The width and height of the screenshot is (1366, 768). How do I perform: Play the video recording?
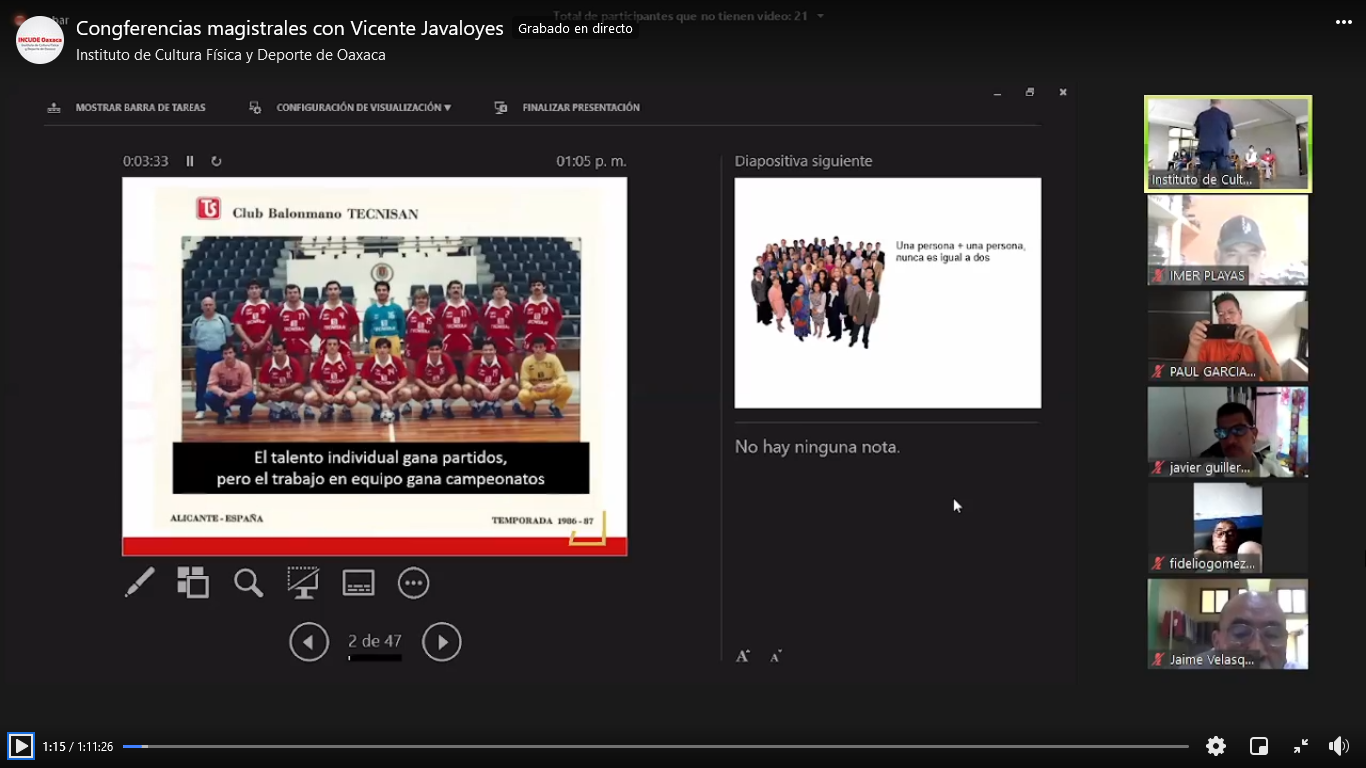[x=20, y=746]
